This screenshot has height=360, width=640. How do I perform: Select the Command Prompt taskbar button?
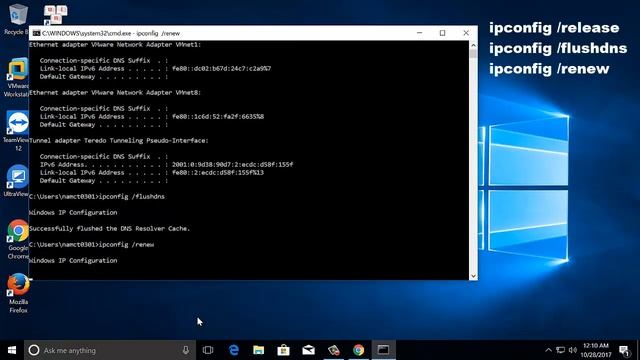(x=383, y=350)
